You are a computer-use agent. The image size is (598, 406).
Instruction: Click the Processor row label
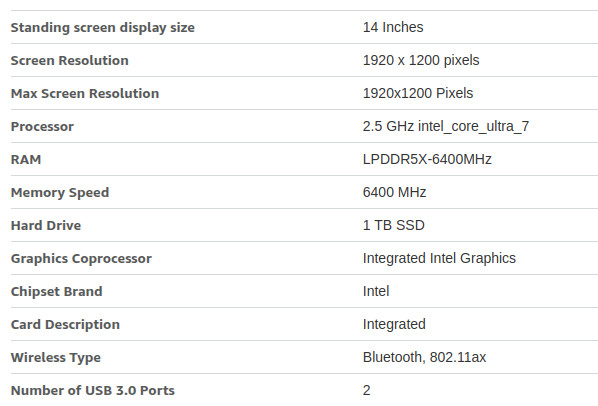pyautogui.click(x=42, y=126)
